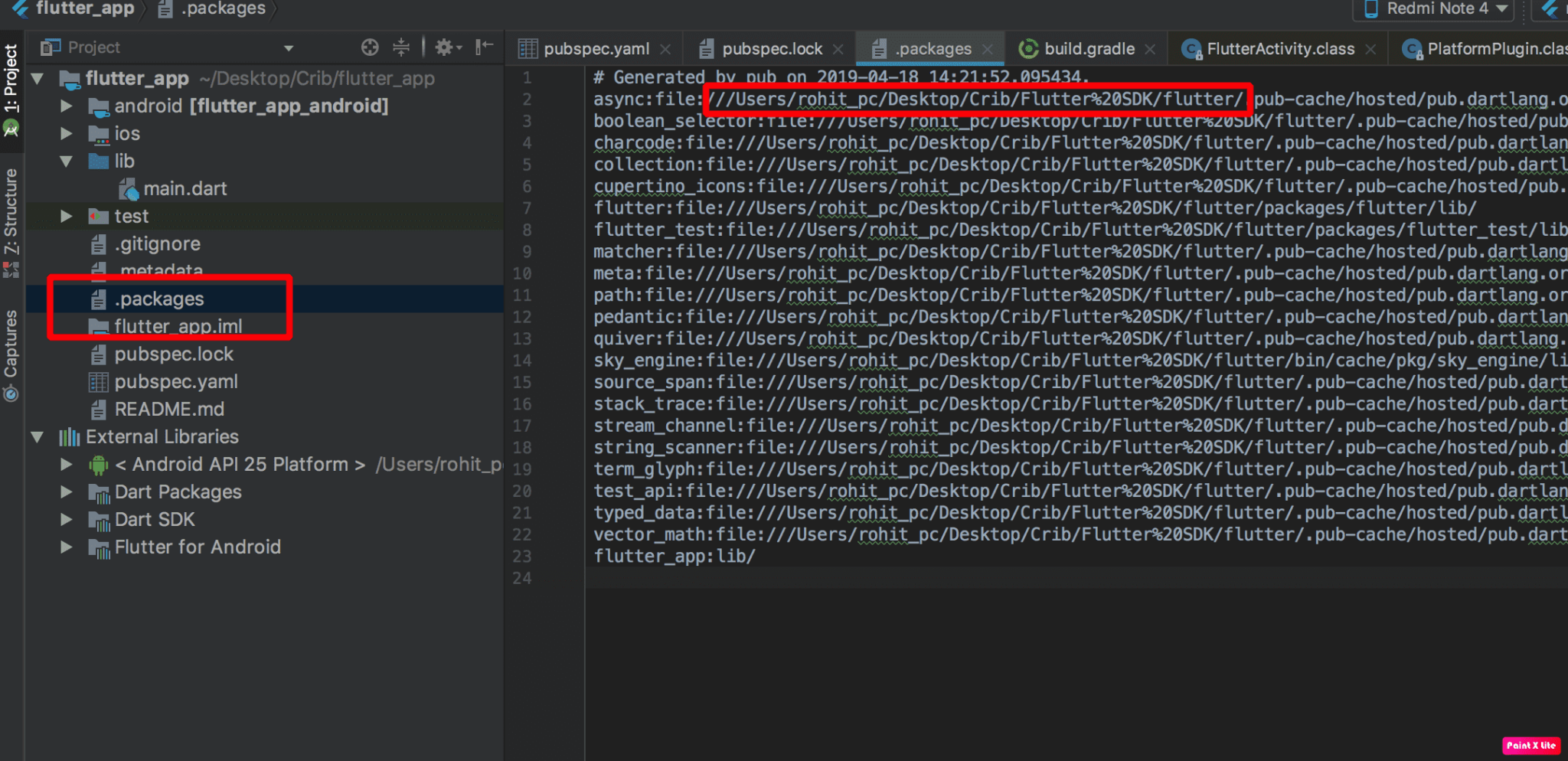Collapse the flutter_app root folder
1568x761 pixels.
pyautogui.click(x=37, y=78)
